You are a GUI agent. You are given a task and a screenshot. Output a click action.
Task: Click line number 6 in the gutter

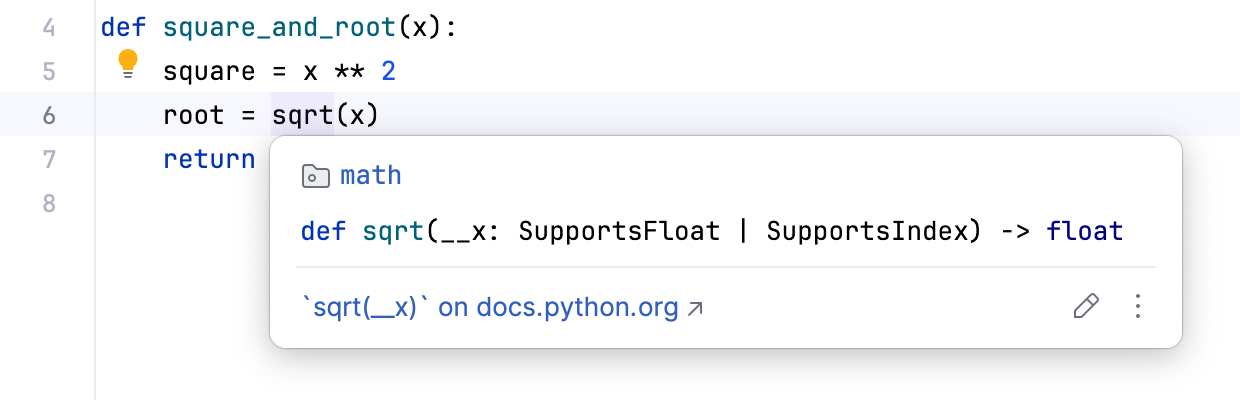50,115
